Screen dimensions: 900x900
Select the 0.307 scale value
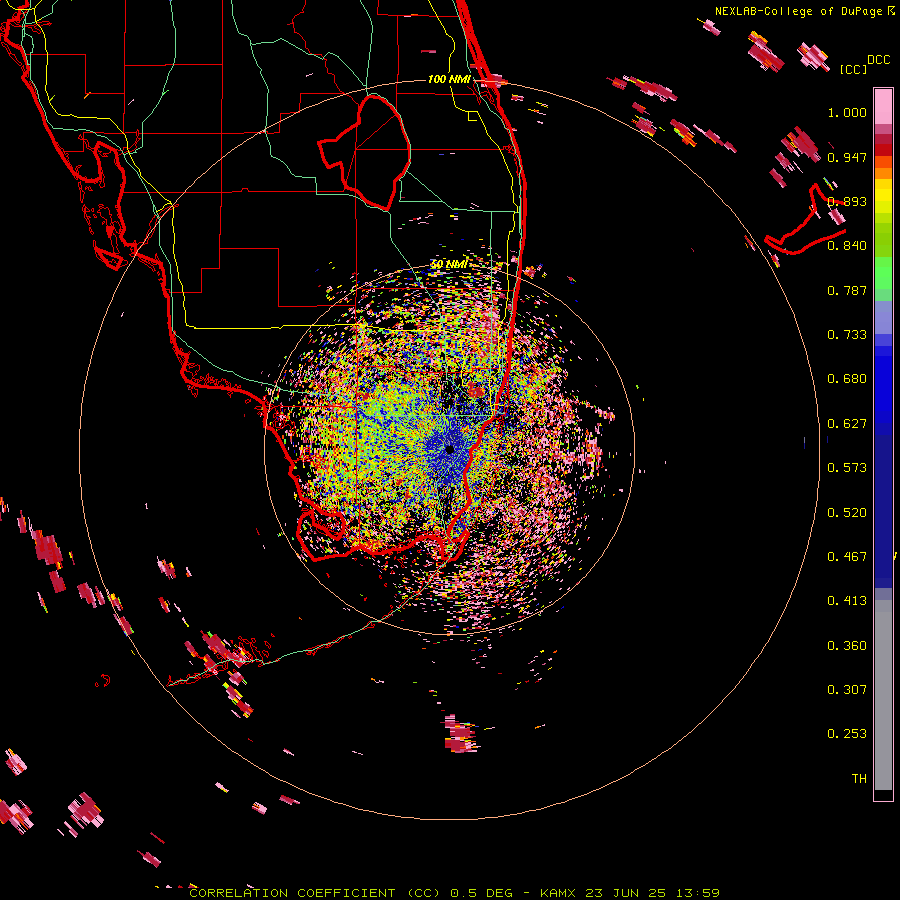(847, 690)
